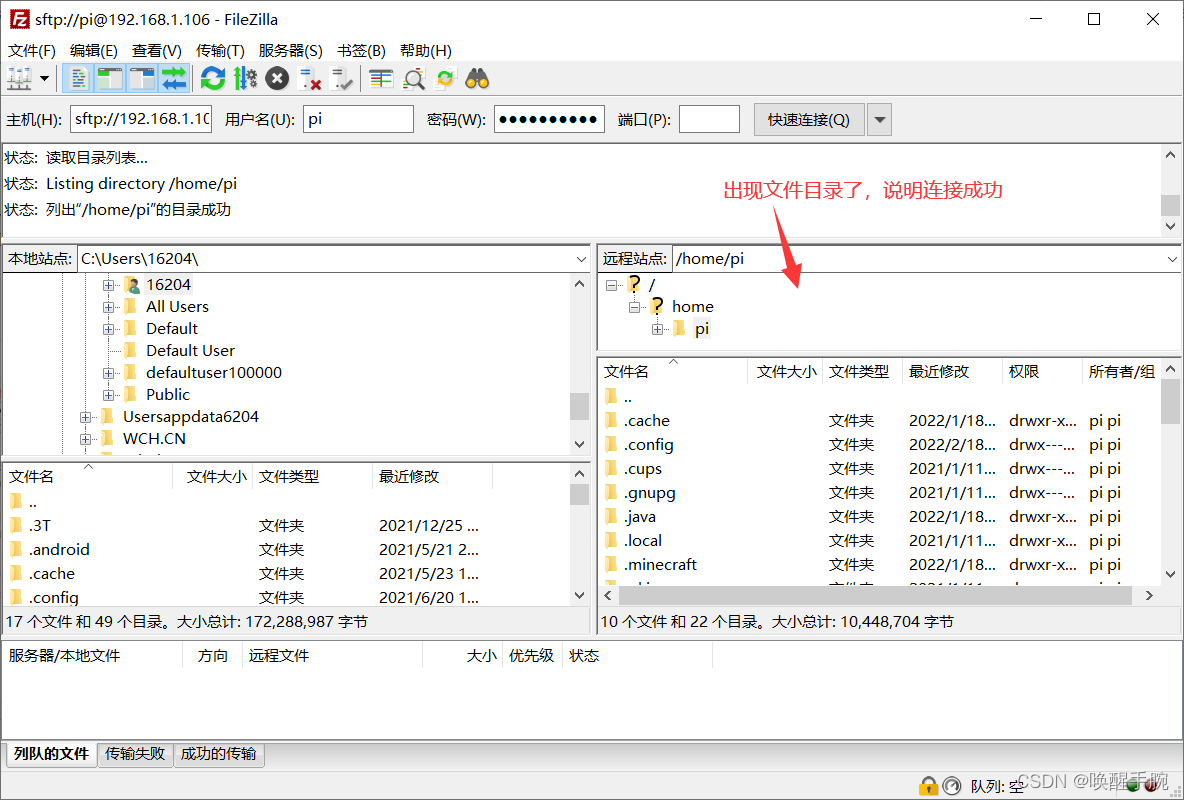Toggle directory comparison icon

point(413,79)
